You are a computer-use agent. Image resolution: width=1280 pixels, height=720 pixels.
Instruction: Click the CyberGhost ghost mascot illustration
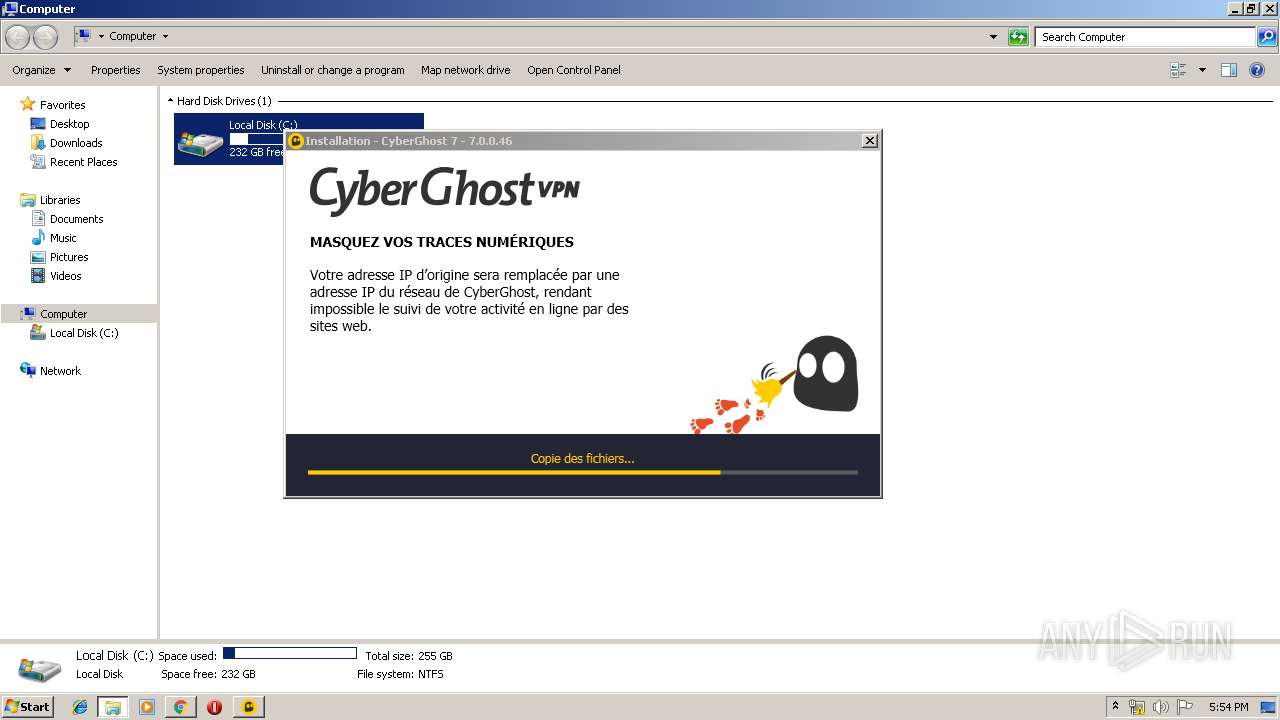coord(825,374)
